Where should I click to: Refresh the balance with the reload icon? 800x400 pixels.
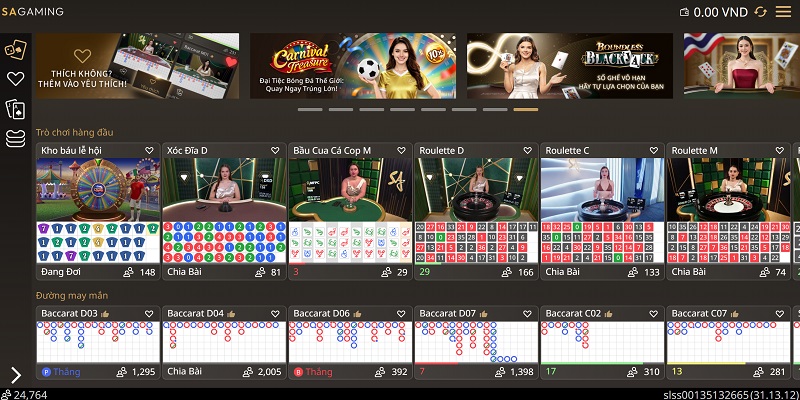pyautogui.click(x=761, y=12)
